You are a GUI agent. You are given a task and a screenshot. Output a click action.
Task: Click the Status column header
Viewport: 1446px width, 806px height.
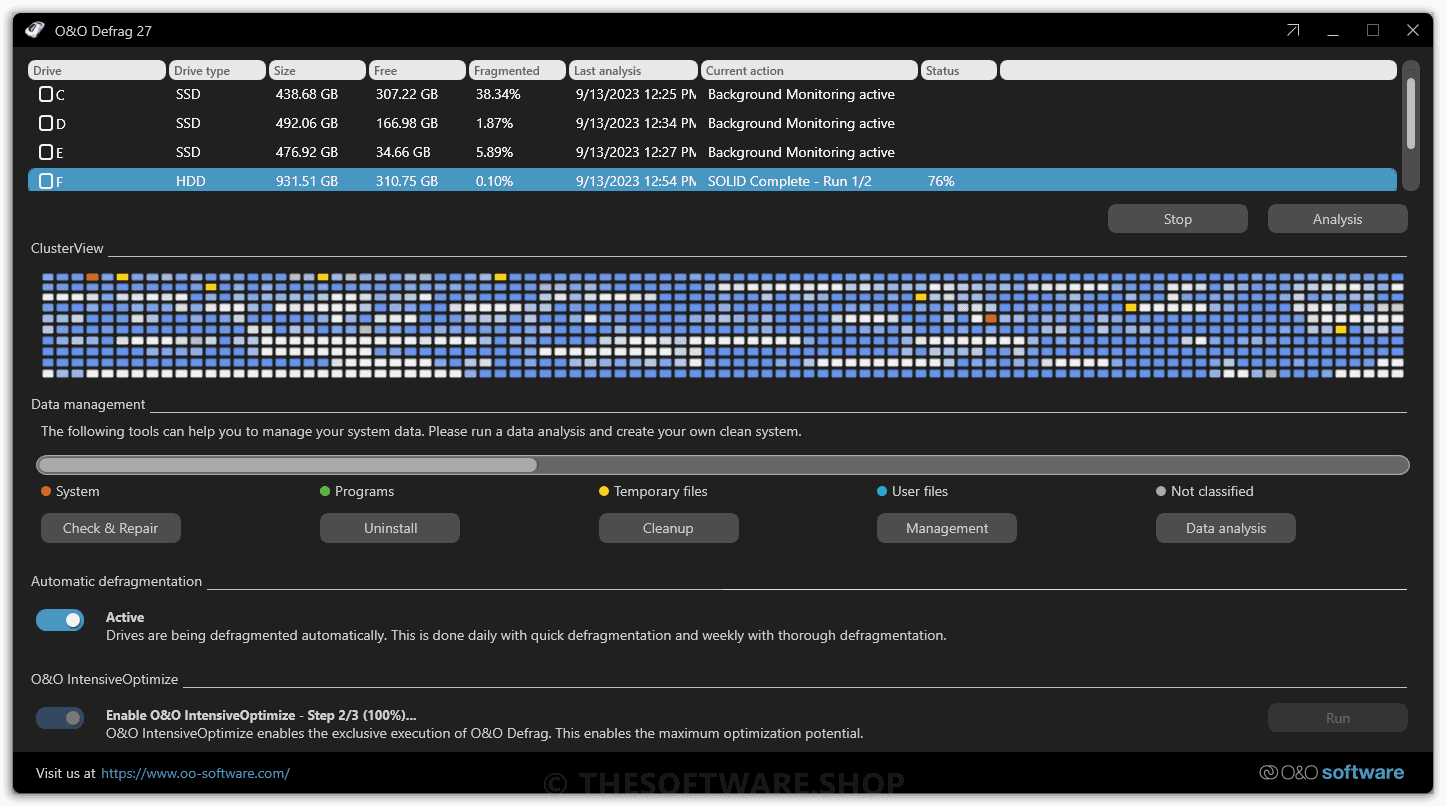[959, 70]
